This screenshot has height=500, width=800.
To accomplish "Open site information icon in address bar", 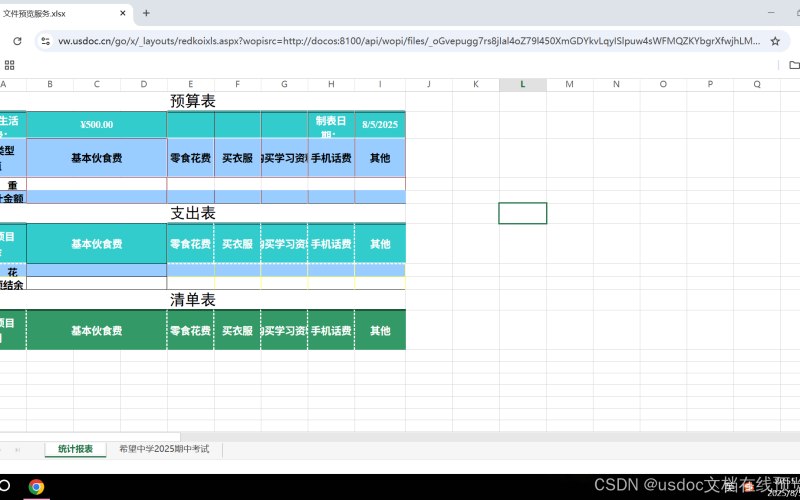I will click(x=45, y=41).
